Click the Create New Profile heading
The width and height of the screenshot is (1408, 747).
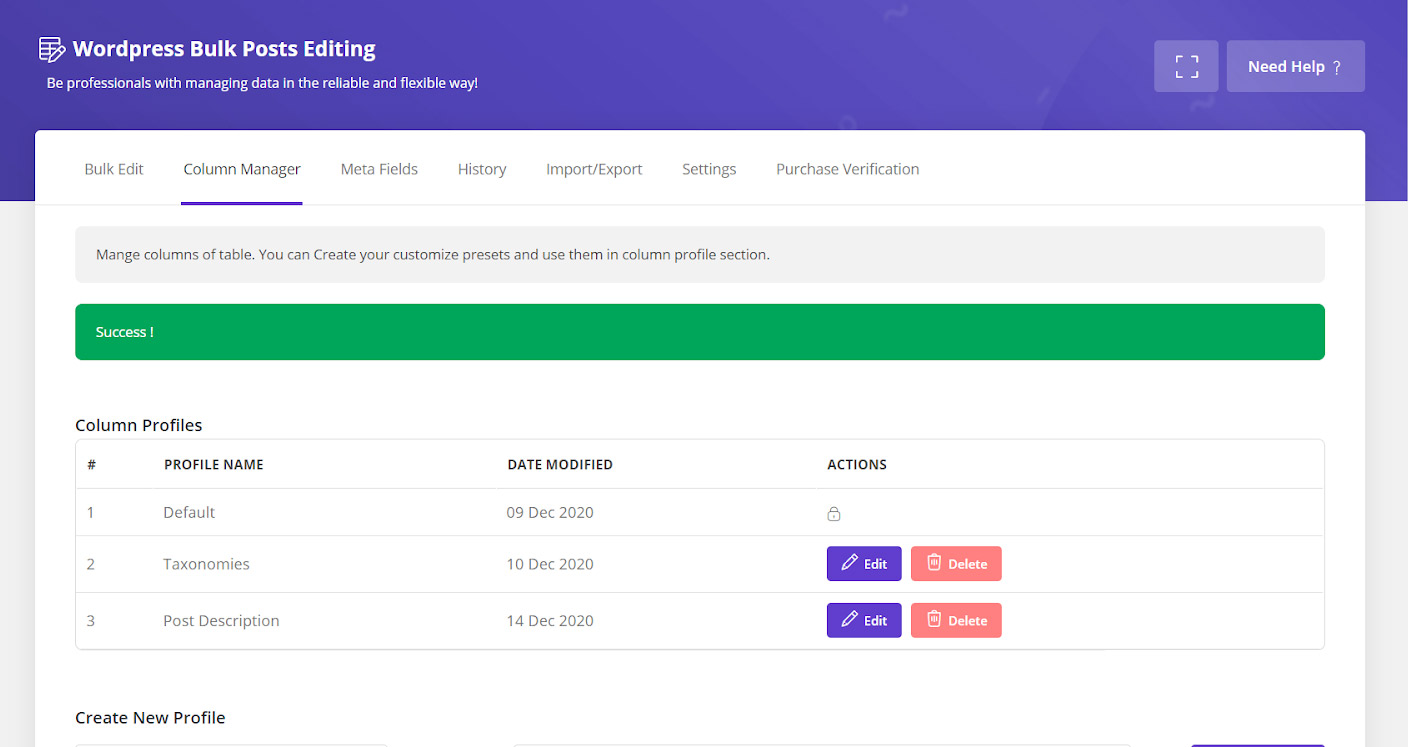click(x=150, y=718)
